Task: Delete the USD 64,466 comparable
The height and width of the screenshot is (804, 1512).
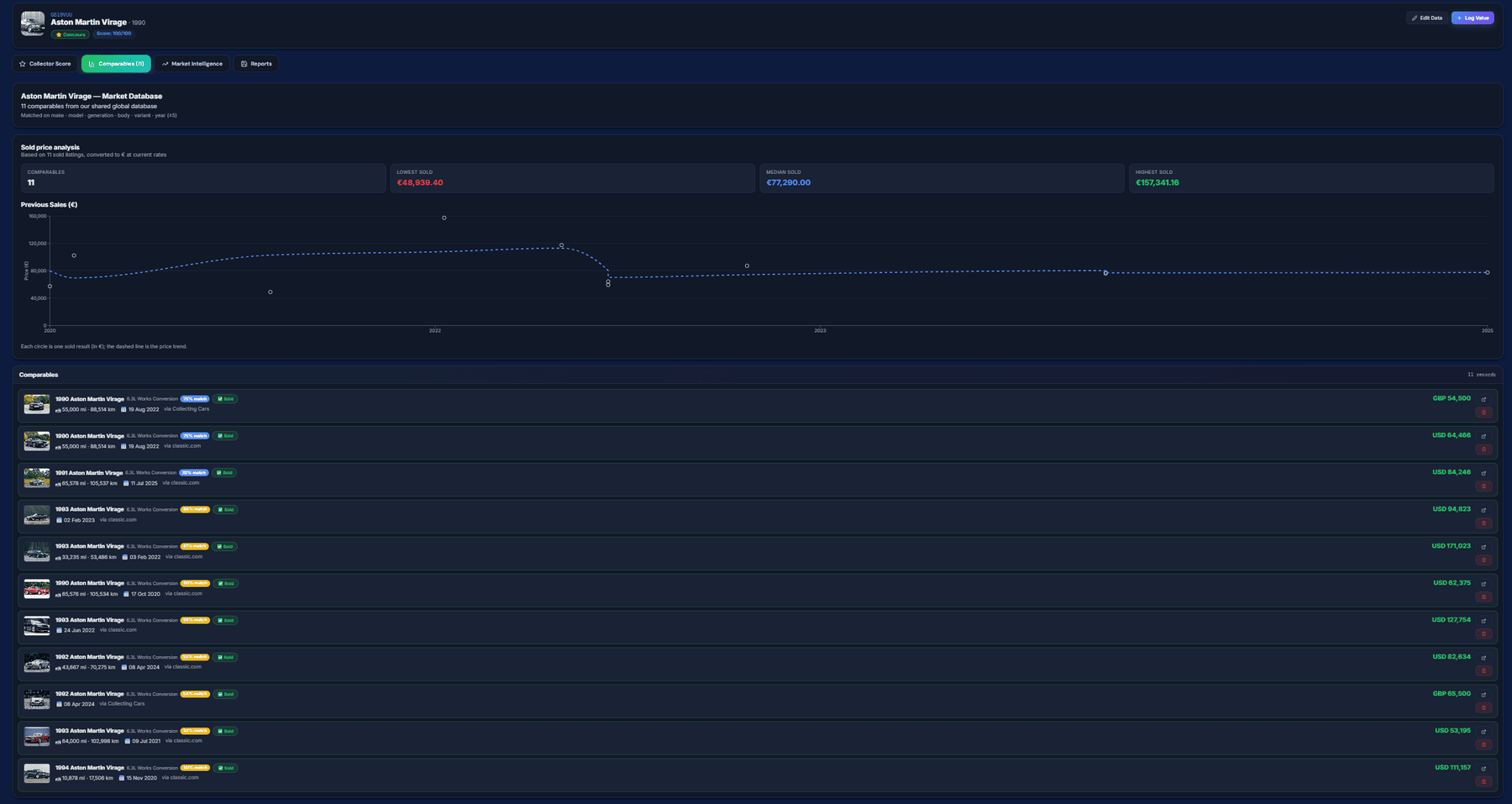Action: click(1483, 449)
